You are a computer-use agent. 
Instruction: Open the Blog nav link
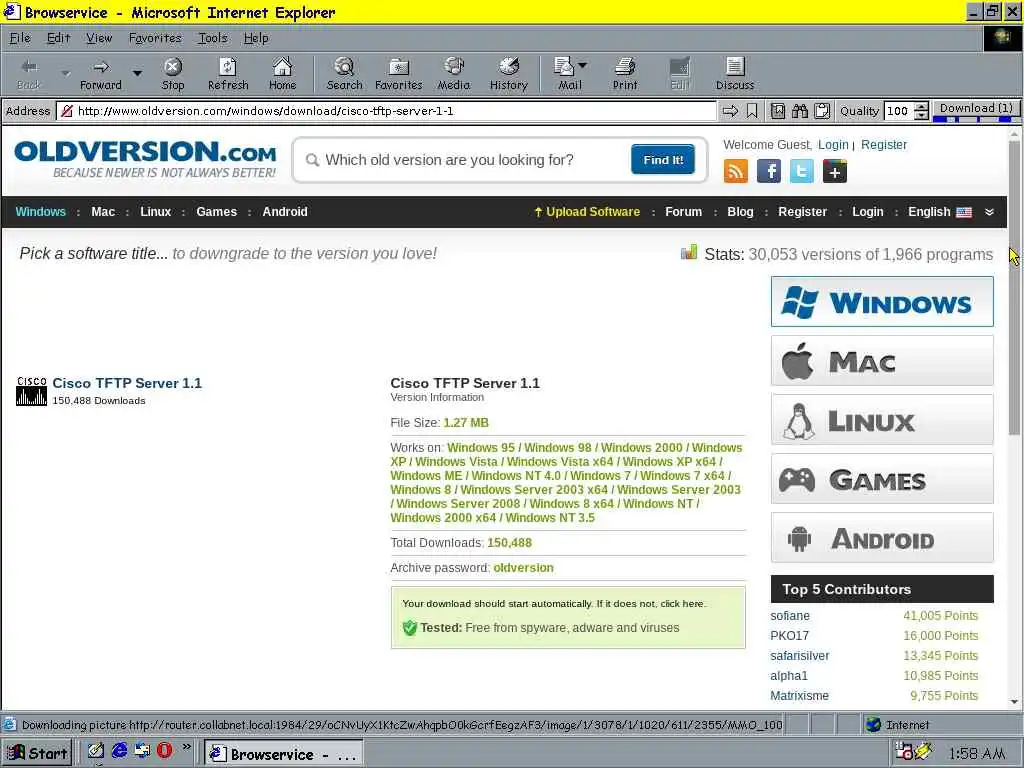740,212
